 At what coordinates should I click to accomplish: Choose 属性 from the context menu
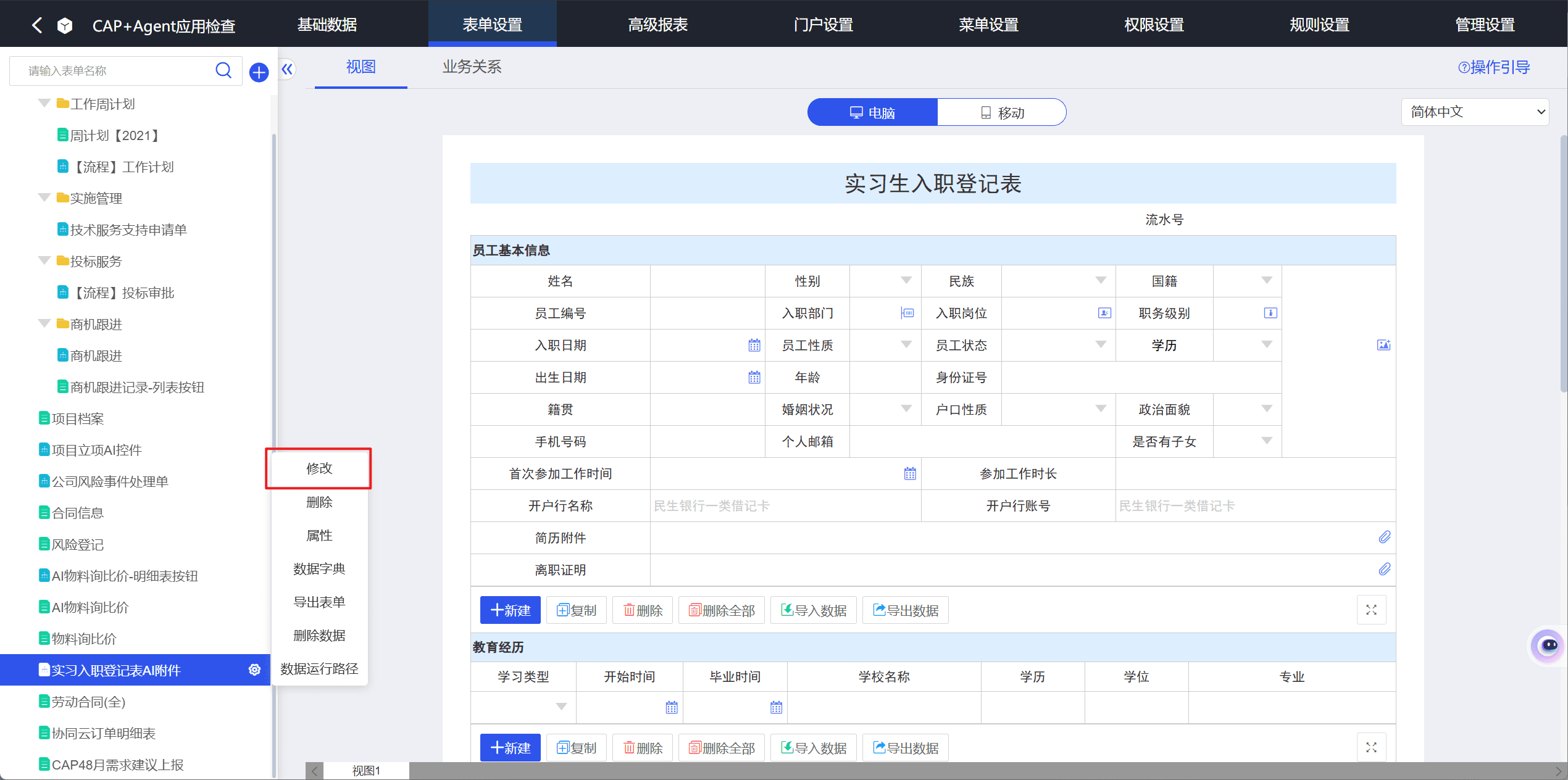[x=319, y=535]
